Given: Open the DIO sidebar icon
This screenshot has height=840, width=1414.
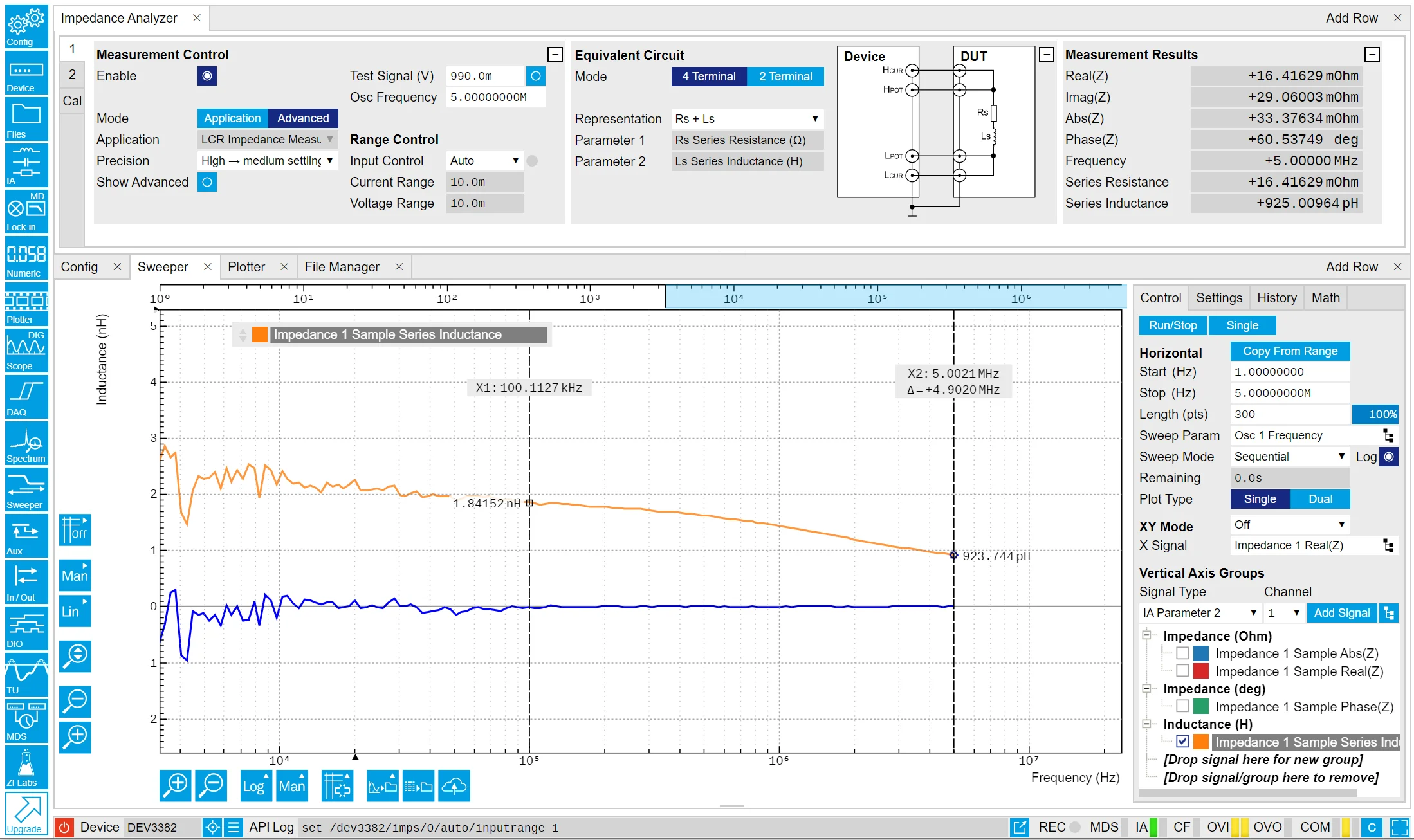Looking at the screenshot, I should coord(26,628).
